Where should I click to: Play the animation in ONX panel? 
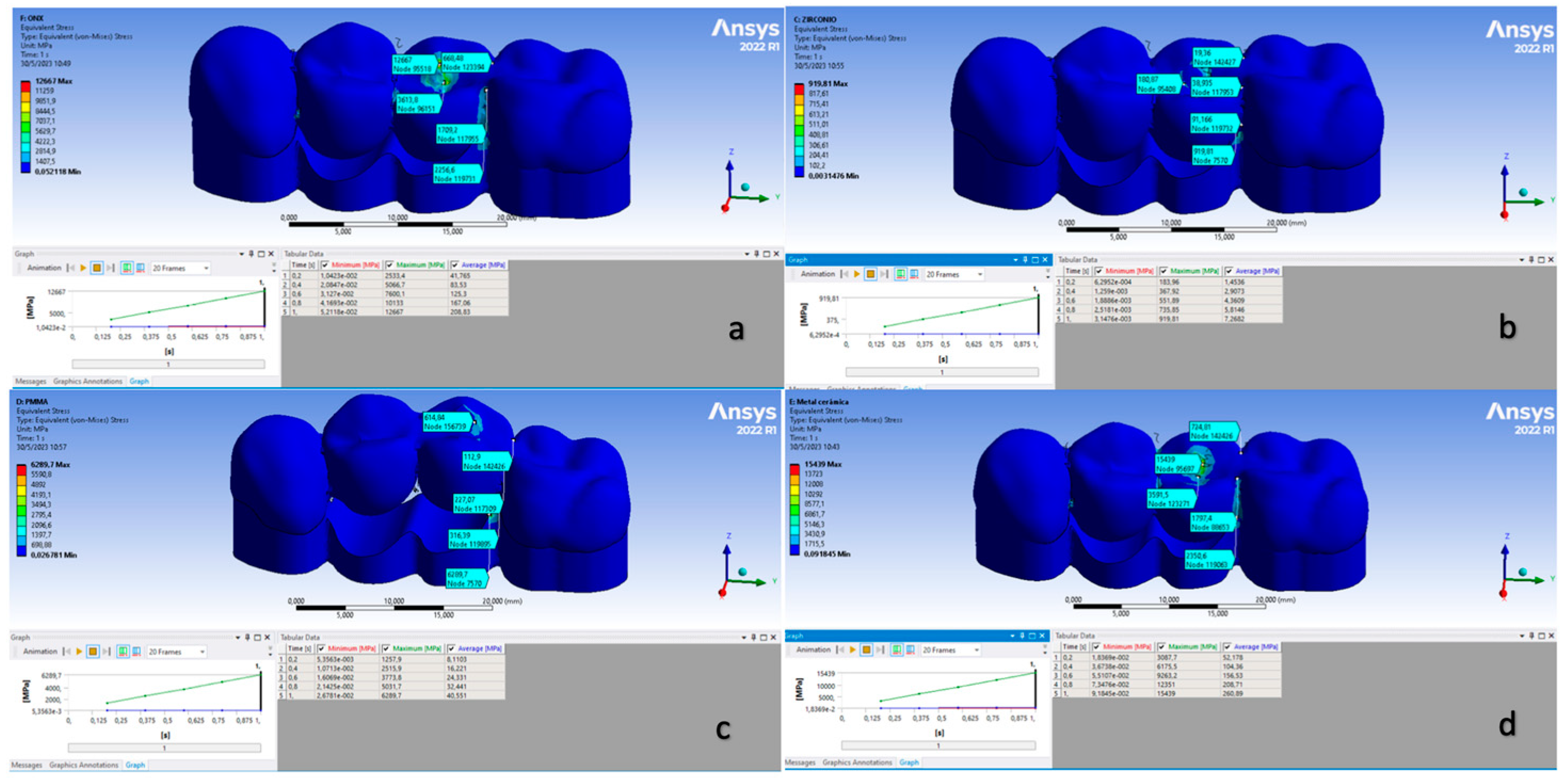pyautogui.click(x=83, y=268)
